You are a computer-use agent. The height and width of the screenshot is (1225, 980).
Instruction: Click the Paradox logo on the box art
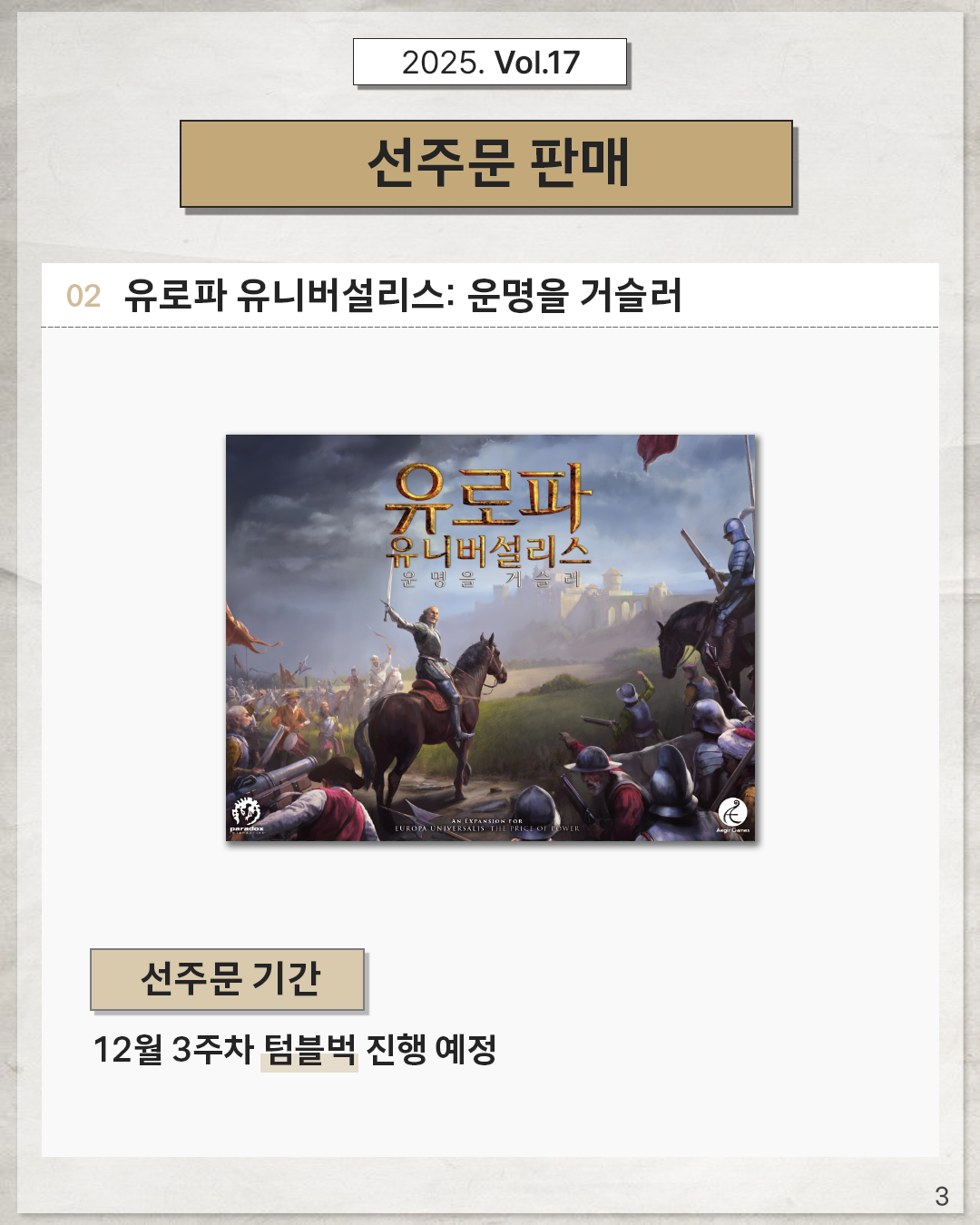(246, 814)
